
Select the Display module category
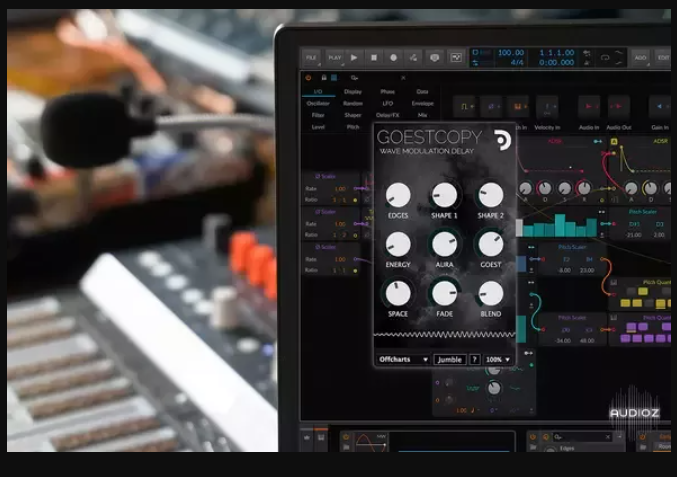pos(353,92)
